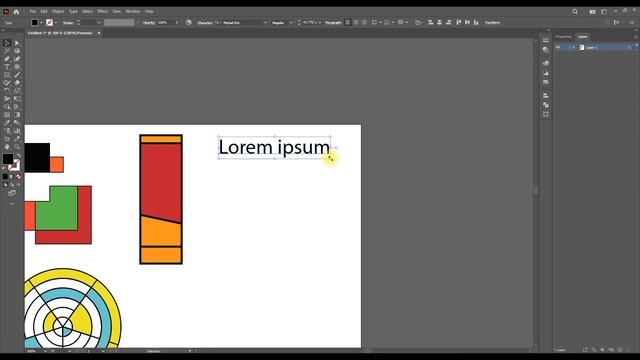Click the Opacity label link
Screen dimensions: 640x360
[149, 23]
